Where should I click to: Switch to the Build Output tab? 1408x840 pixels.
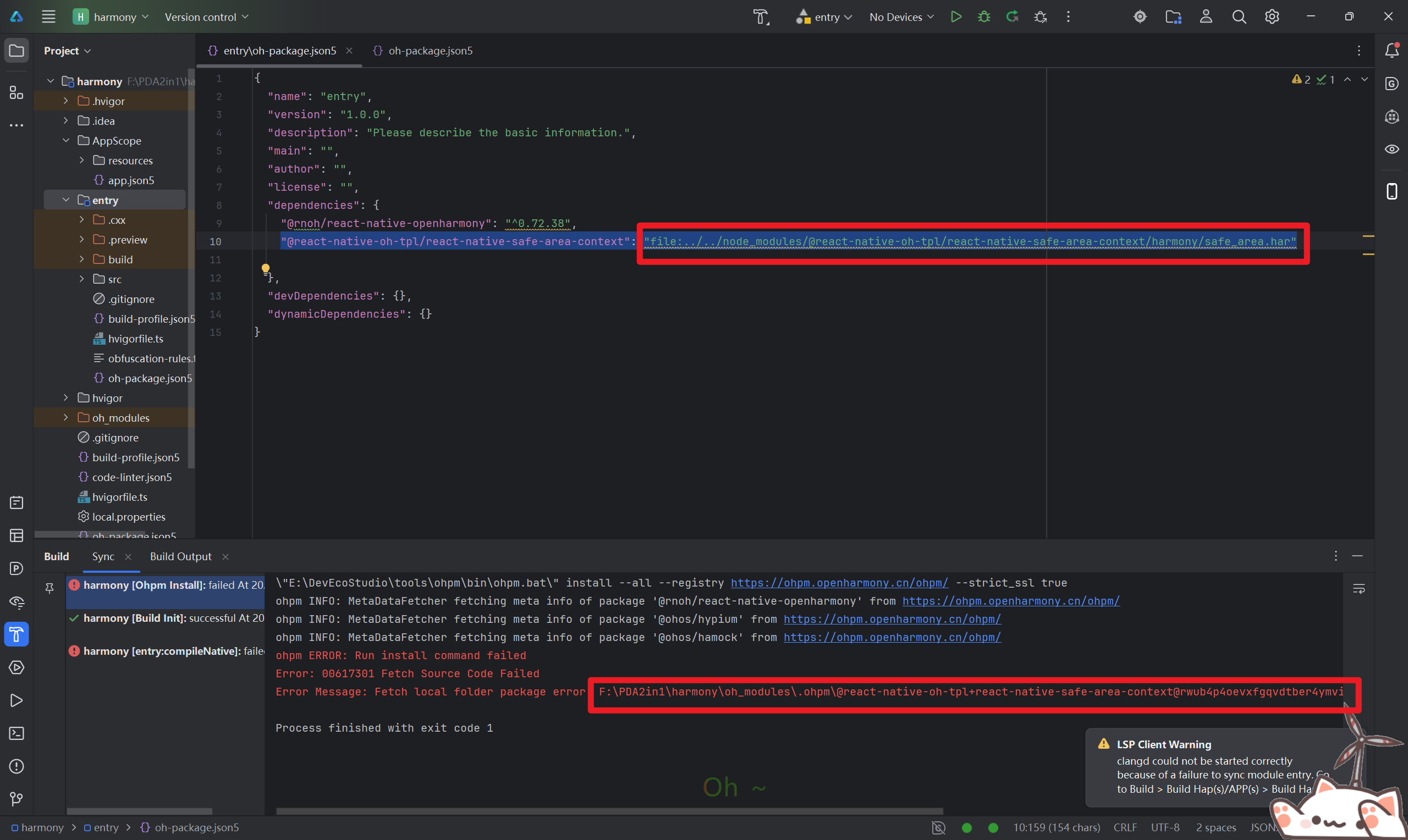pyautogui.click(x=180, y=557)
